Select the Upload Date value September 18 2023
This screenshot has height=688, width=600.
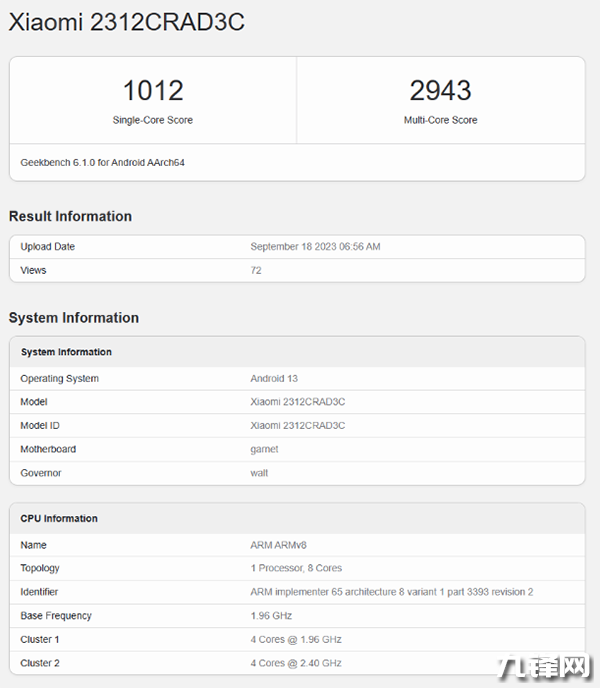point(315,247)
